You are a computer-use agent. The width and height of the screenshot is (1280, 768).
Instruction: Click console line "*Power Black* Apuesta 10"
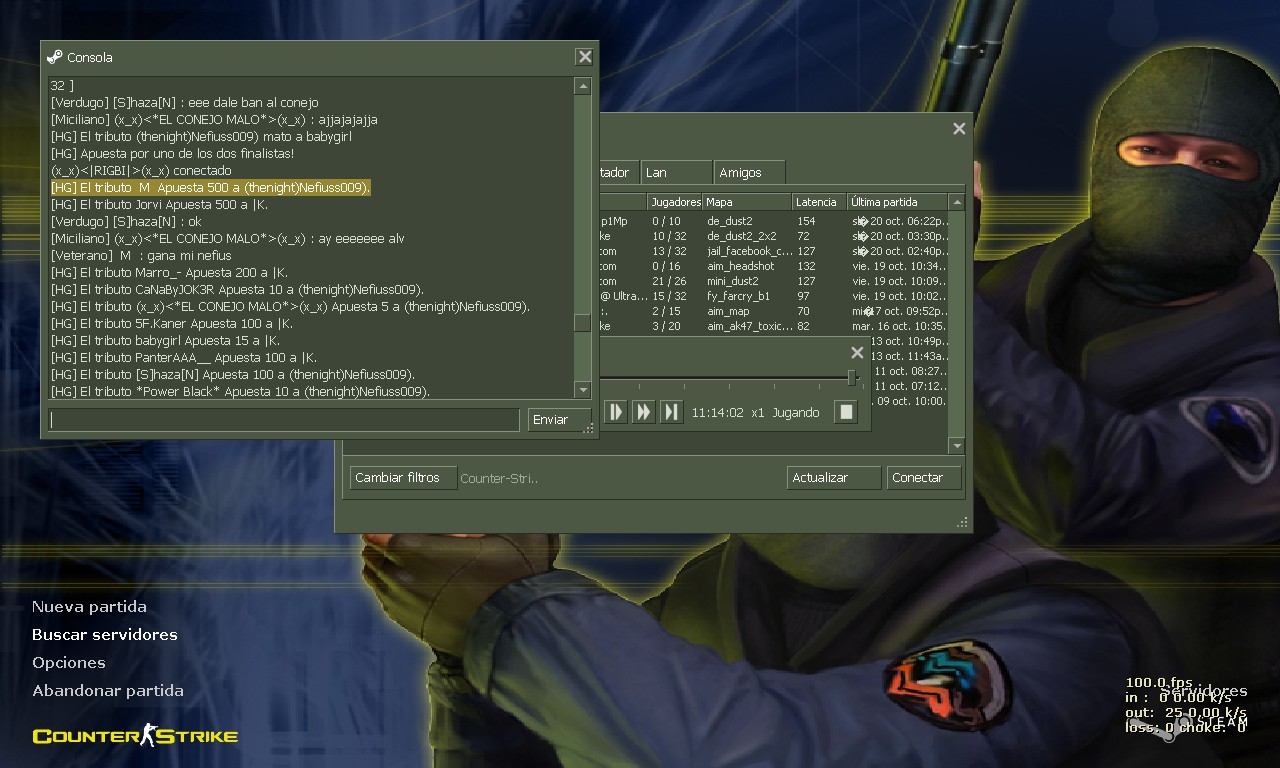pos(240,392)
